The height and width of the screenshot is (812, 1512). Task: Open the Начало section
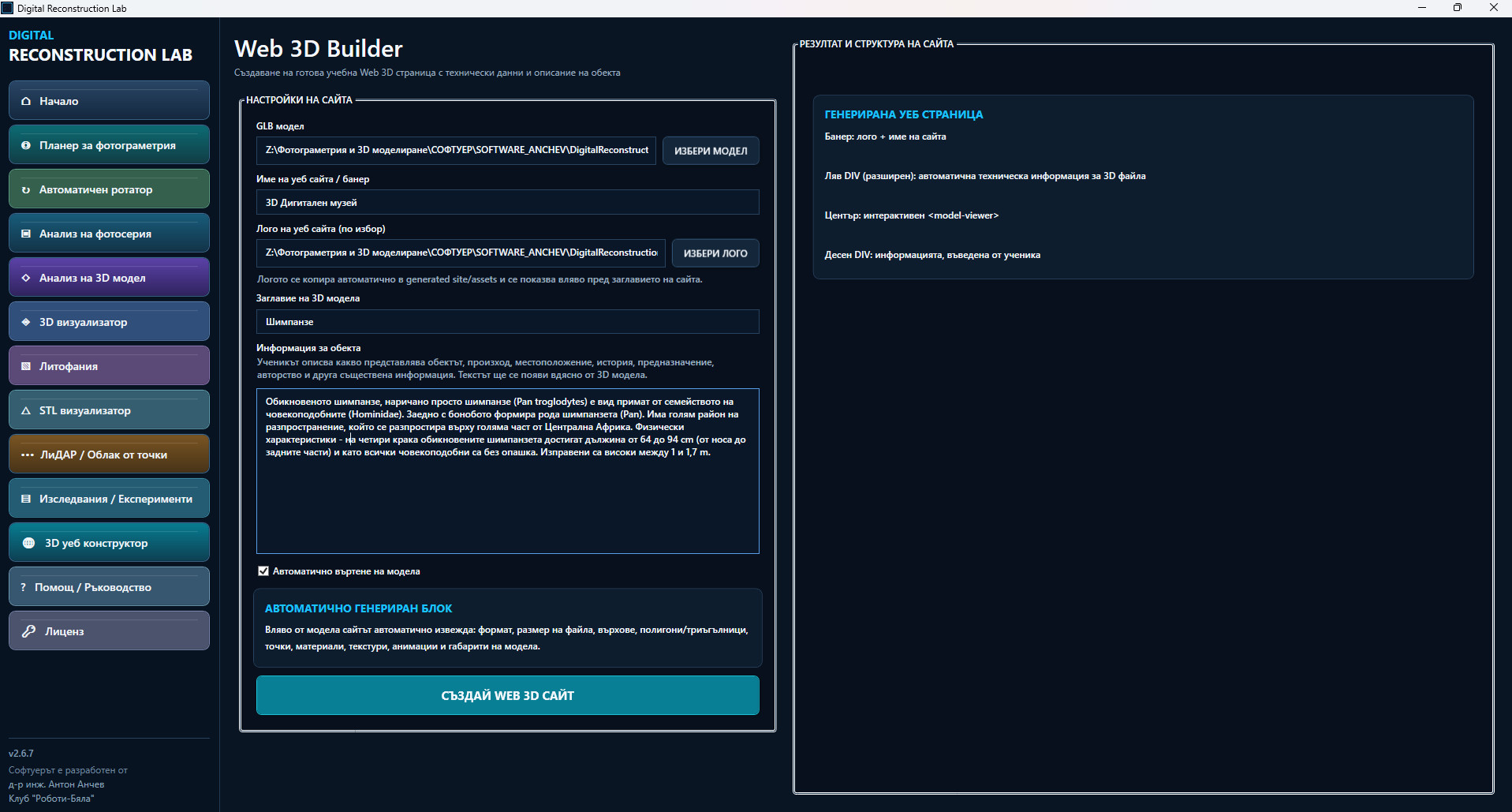[x=109, y=101]
